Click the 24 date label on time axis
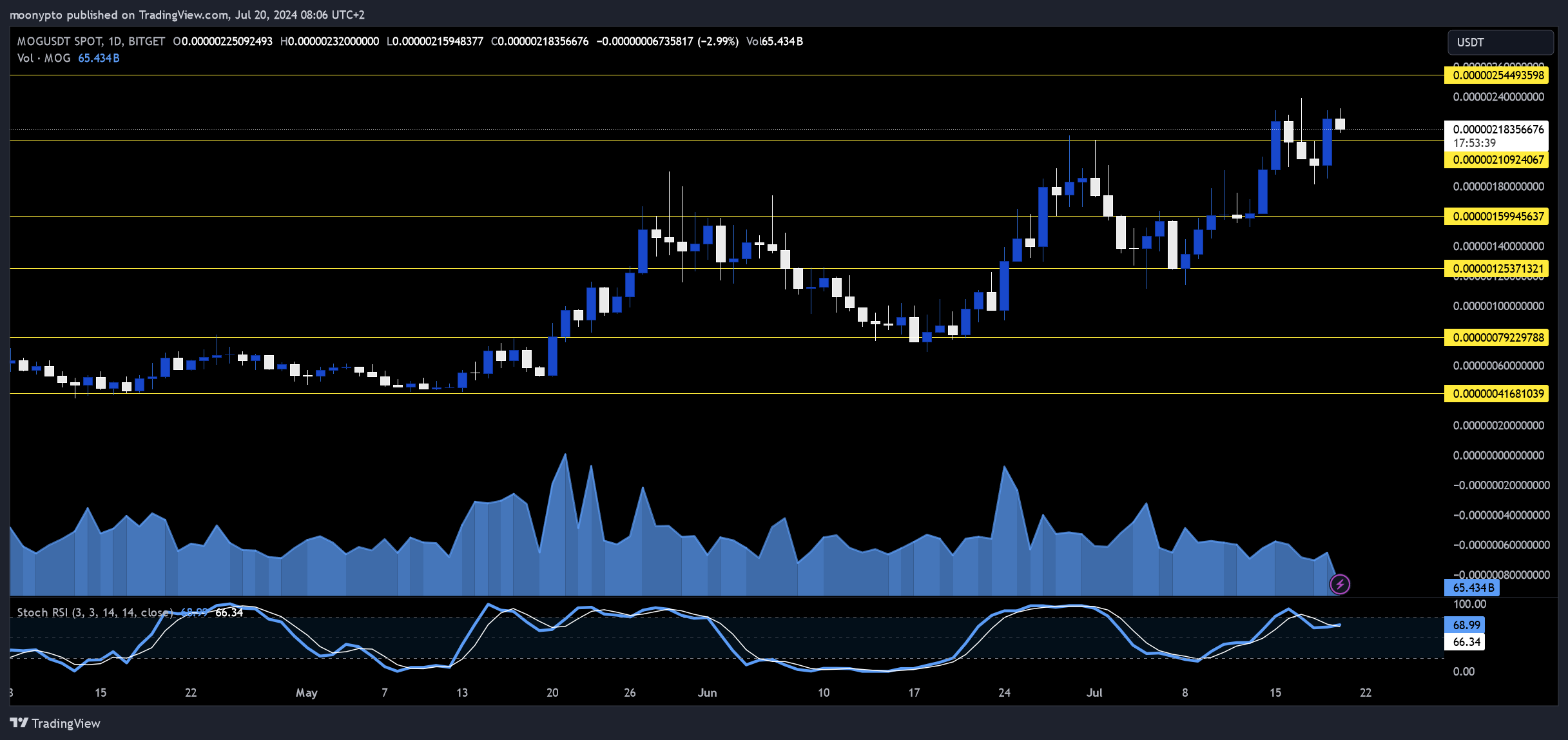 pyautogui.click(x=1004, y=693)
